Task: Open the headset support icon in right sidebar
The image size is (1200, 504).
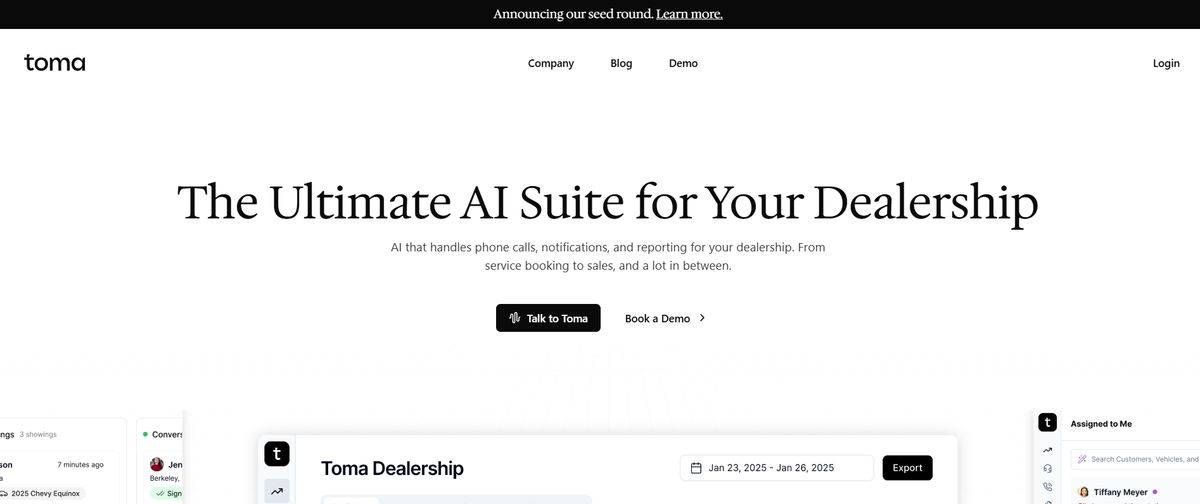Action: pyautogui.click(x=1047, y=468)
